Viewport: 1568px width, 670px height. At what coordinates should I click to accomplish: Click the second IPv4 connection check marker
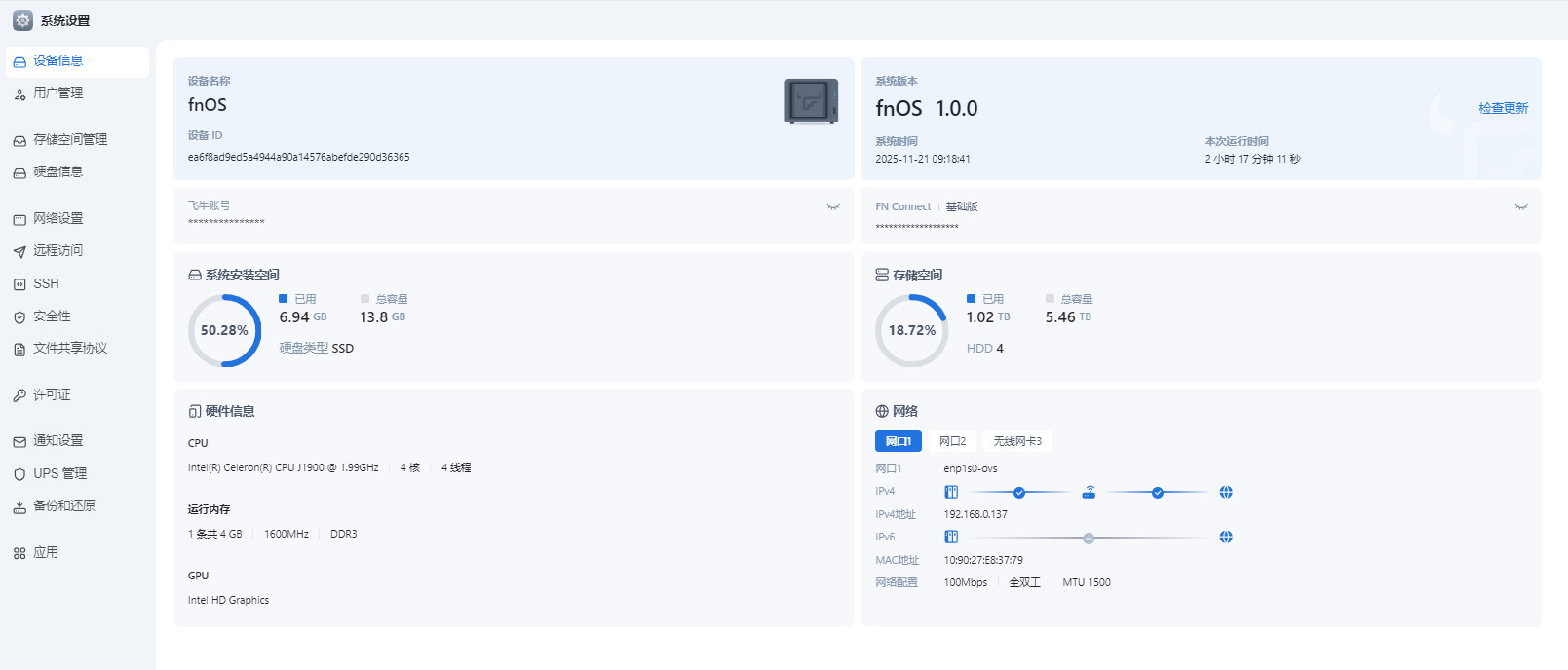tap(1158, 493)
